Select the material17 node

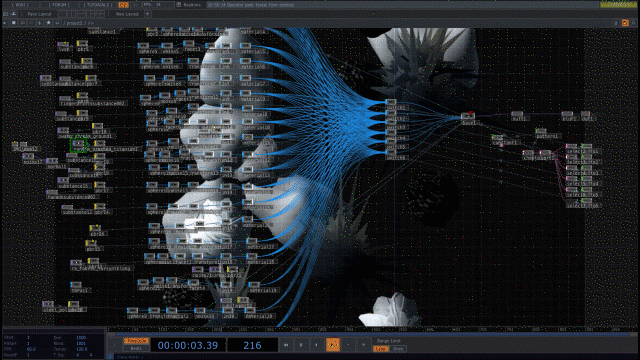click(x=252, y=242)
